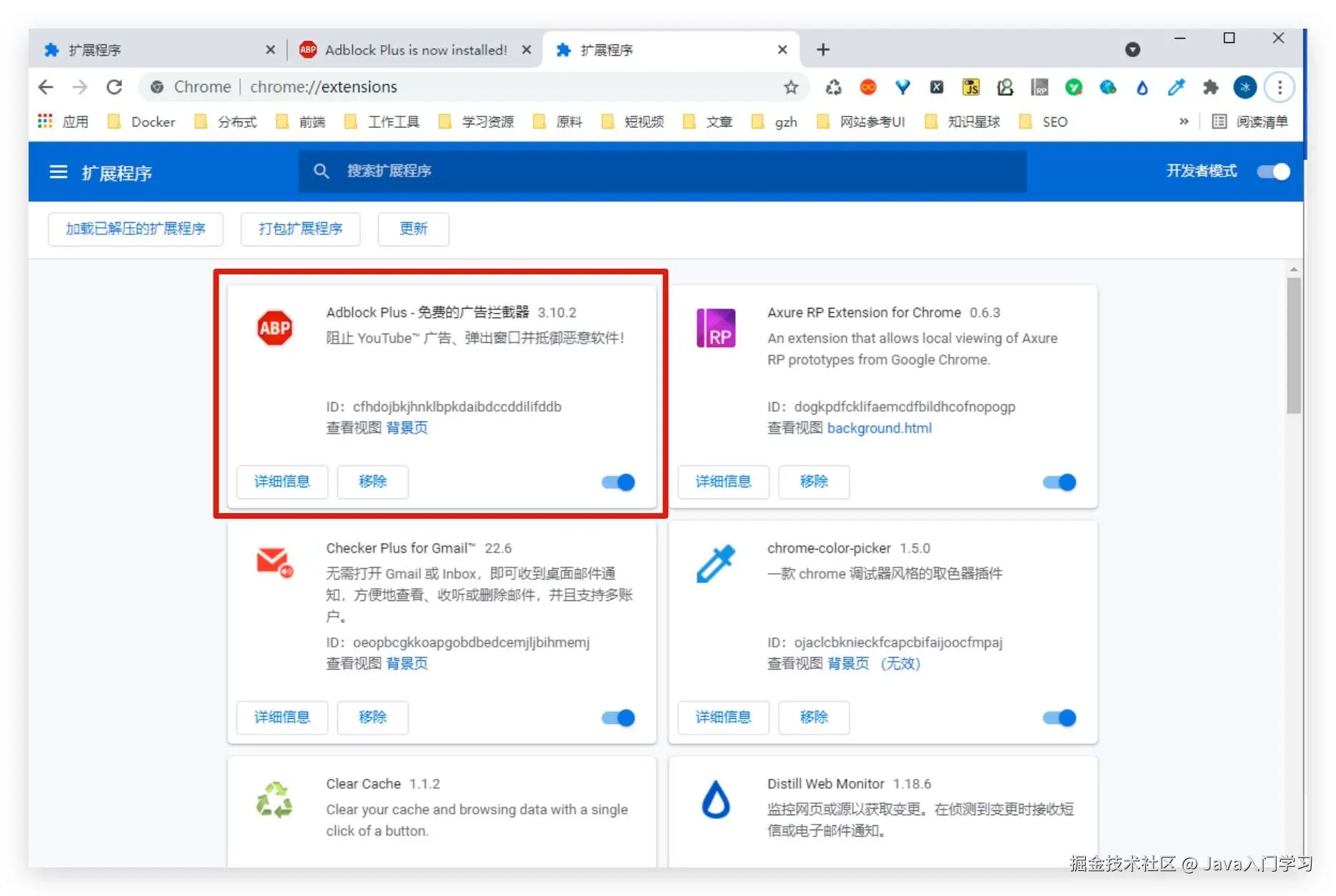1336x896 pixels.
Task: Click the page vertical scrollbar thumb
Action: pyautogui.click(x=1294, y=346)
